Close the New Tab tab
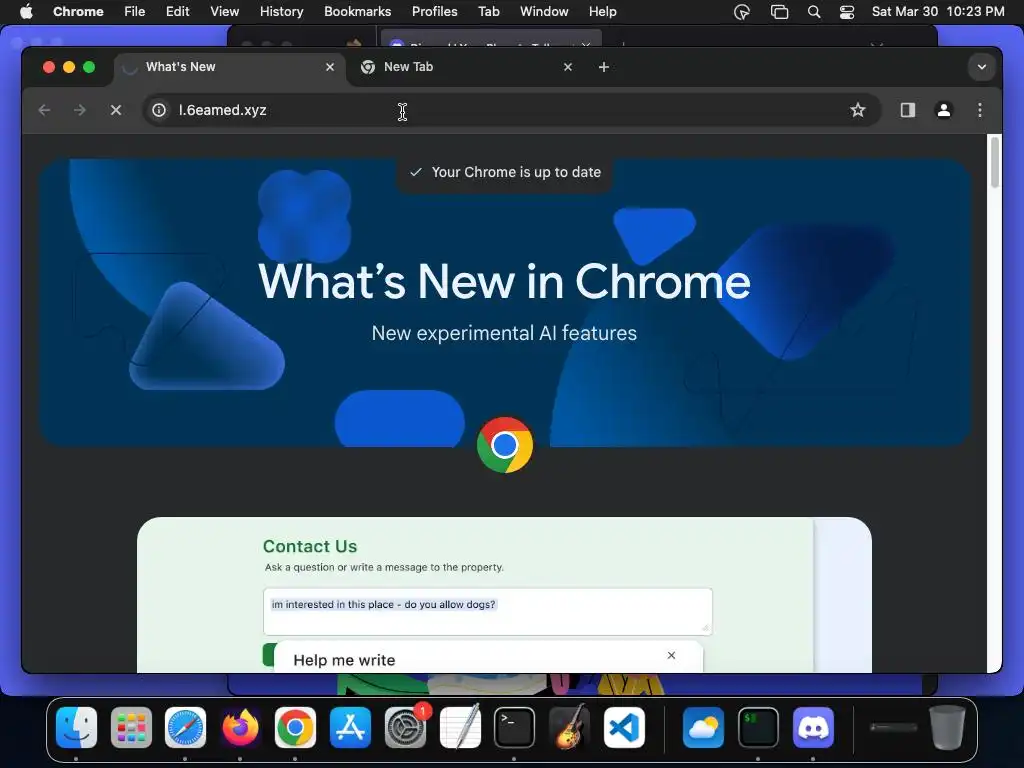This screenshot has width=1024, height=768. pyautogui.click(x=568, y=67)
